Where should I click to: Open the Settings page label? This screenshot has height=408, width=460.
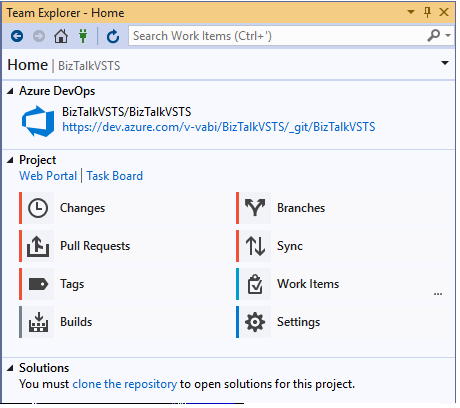(298, 322)
